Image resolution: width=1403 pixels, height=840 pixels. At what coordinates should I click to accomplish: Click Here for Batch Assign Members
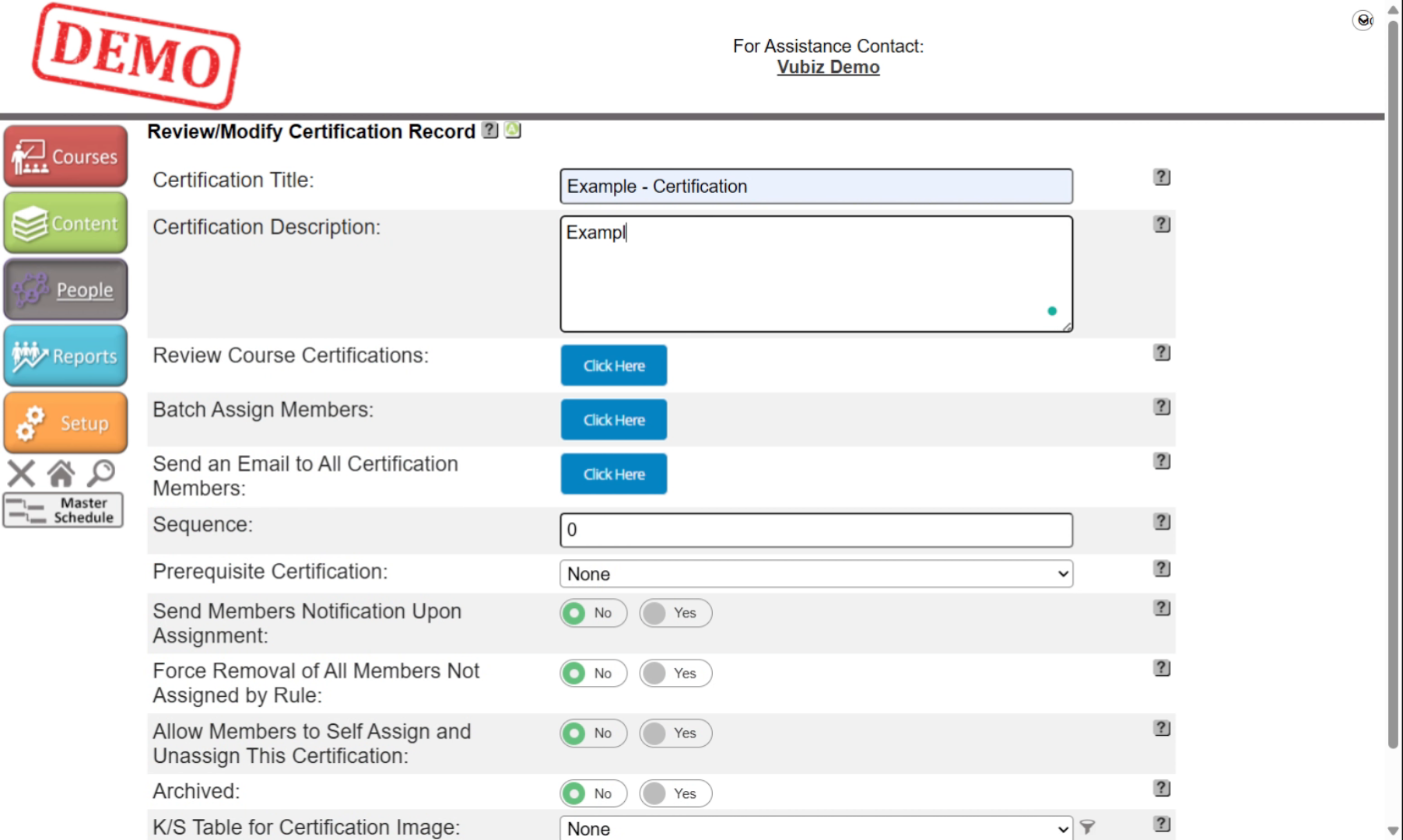pyautogui.click(x=614, y=420)
